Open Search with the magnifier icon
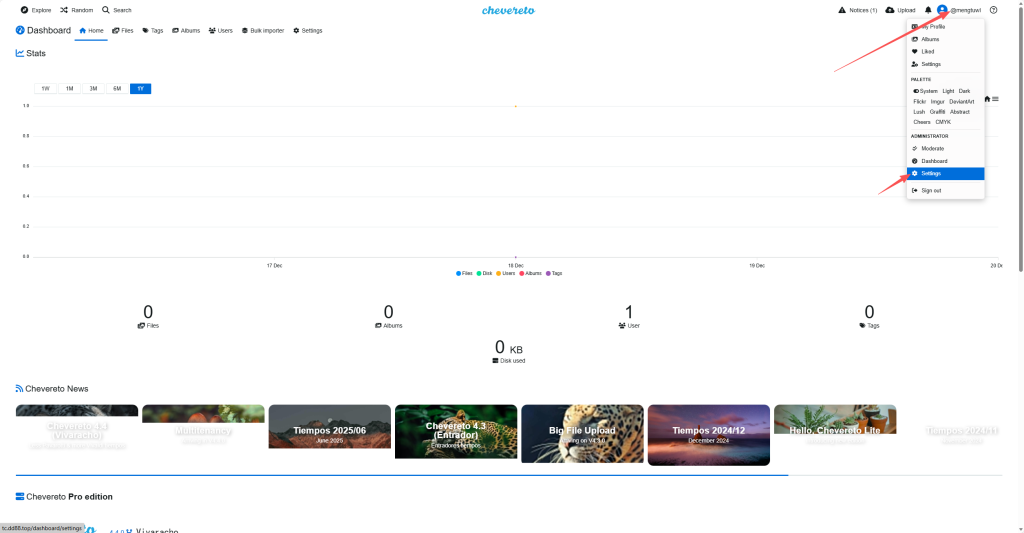The image size is (1024, 533). (x=106, y=10)
